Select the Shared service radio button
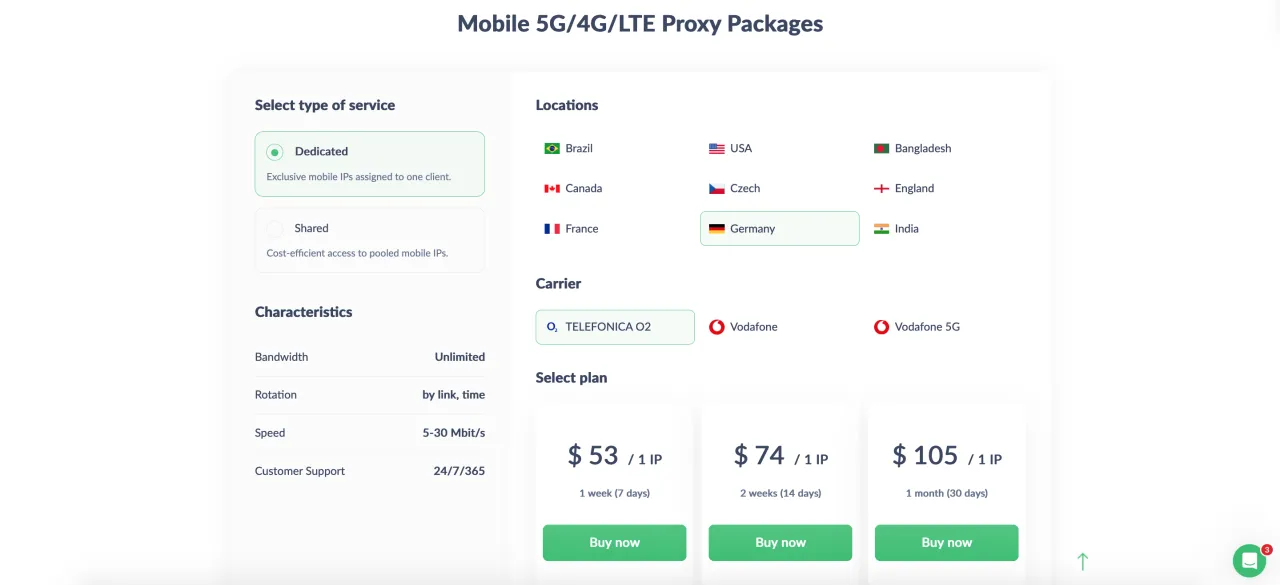This screenshot has width=1280, height=585. tap(275, 229)
